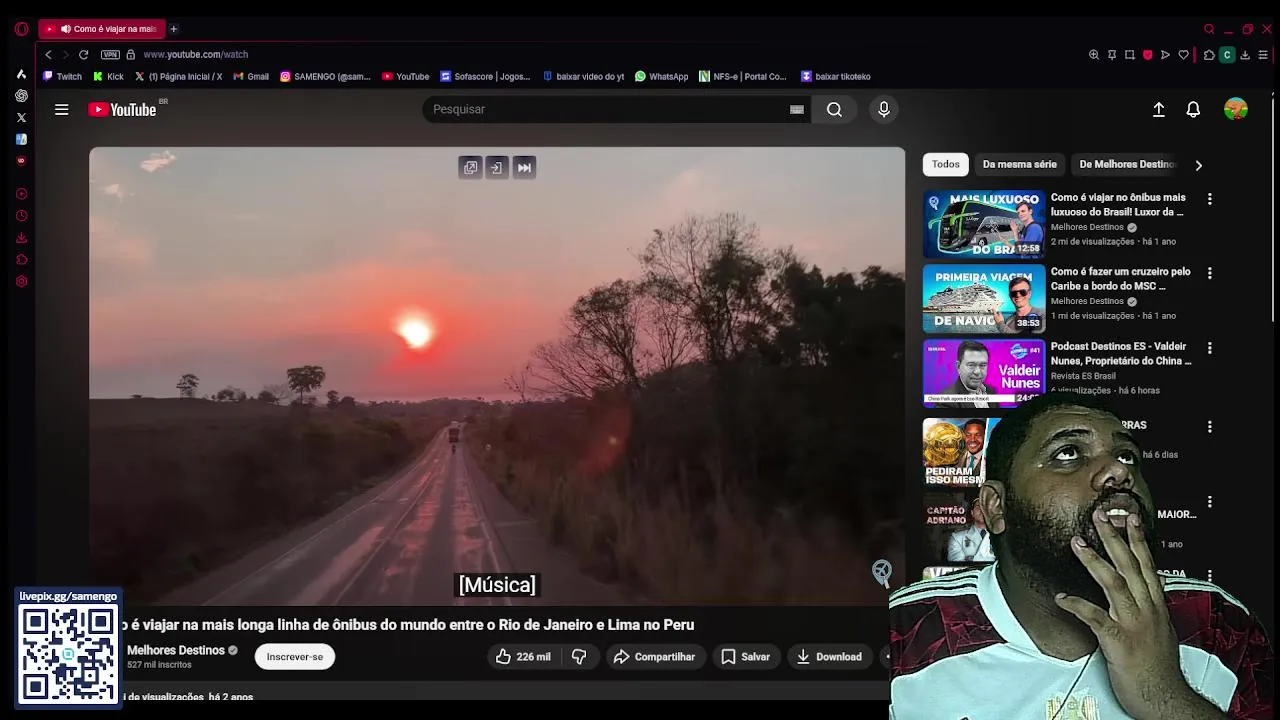Open the baixar tiktoketo bookmark
Screen dimensions: 1280x720
836,77
